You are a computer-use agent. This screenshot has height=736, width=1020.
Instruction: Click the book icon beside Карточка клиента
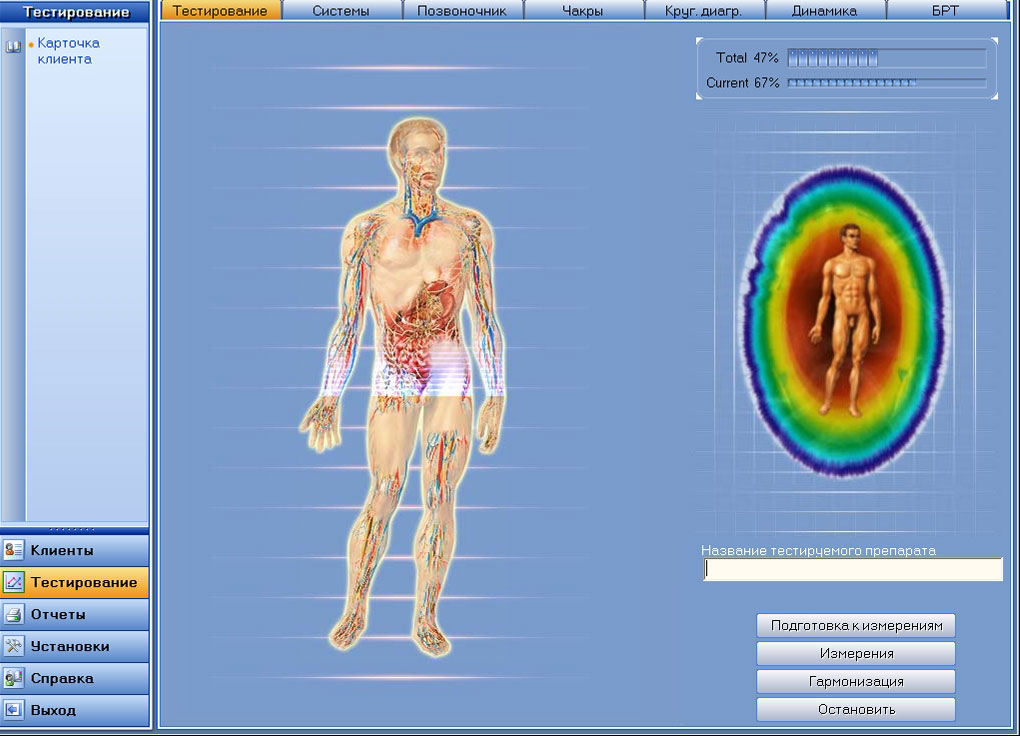coord(13,46)
